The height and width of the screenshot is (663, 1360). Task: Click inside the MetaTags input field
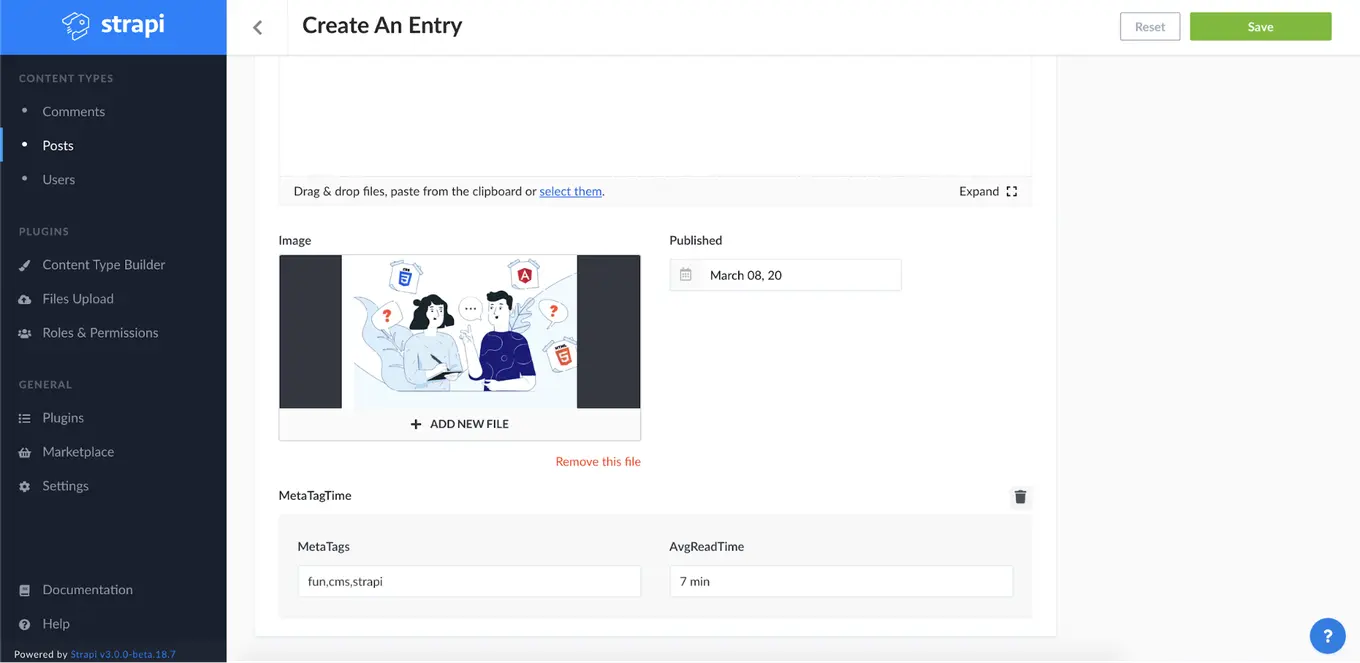pyautogui.click(x=469, y=581)
